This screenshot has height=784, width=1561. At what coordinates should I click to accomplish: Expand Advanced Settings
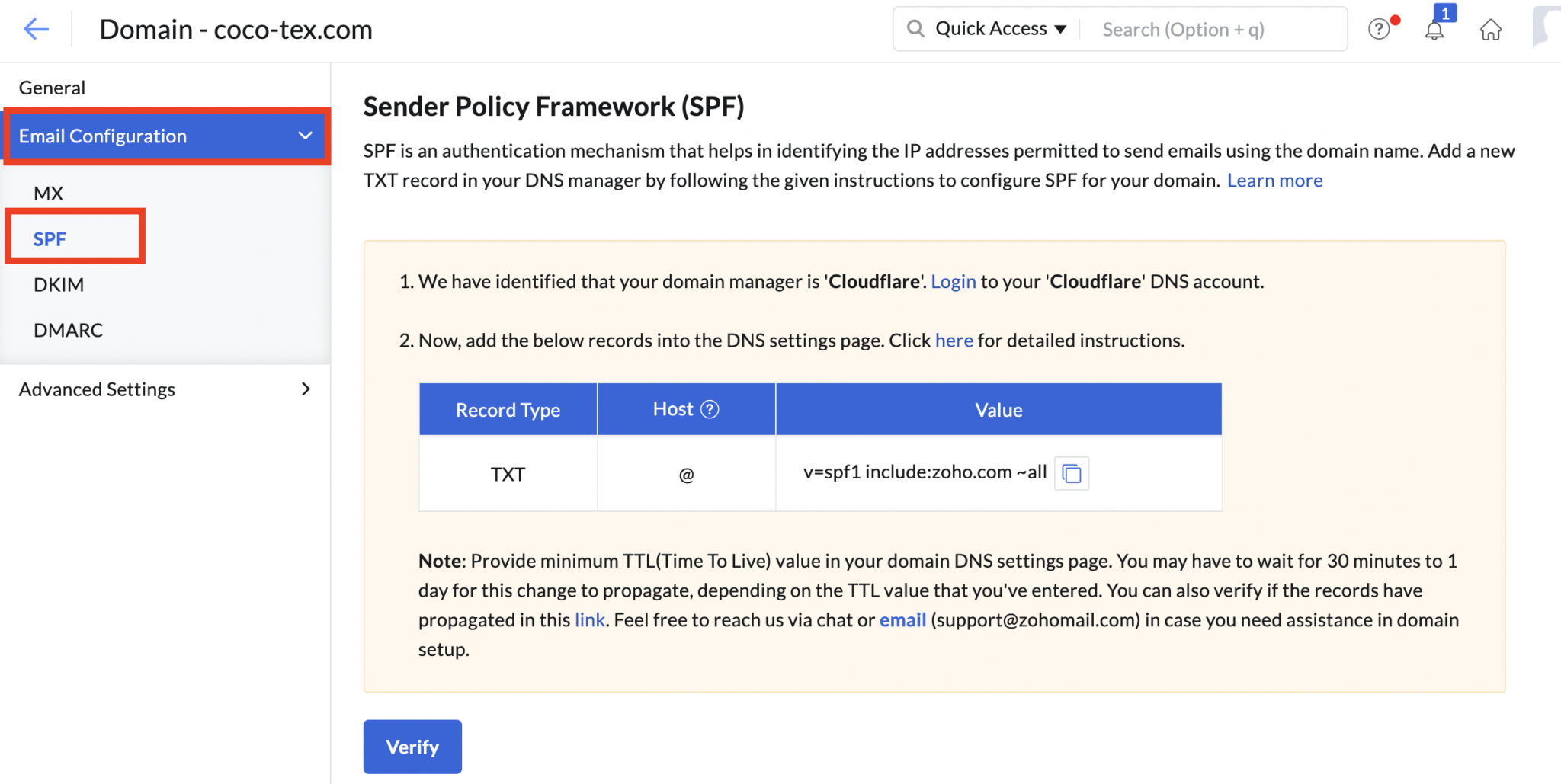pos(97,389)
